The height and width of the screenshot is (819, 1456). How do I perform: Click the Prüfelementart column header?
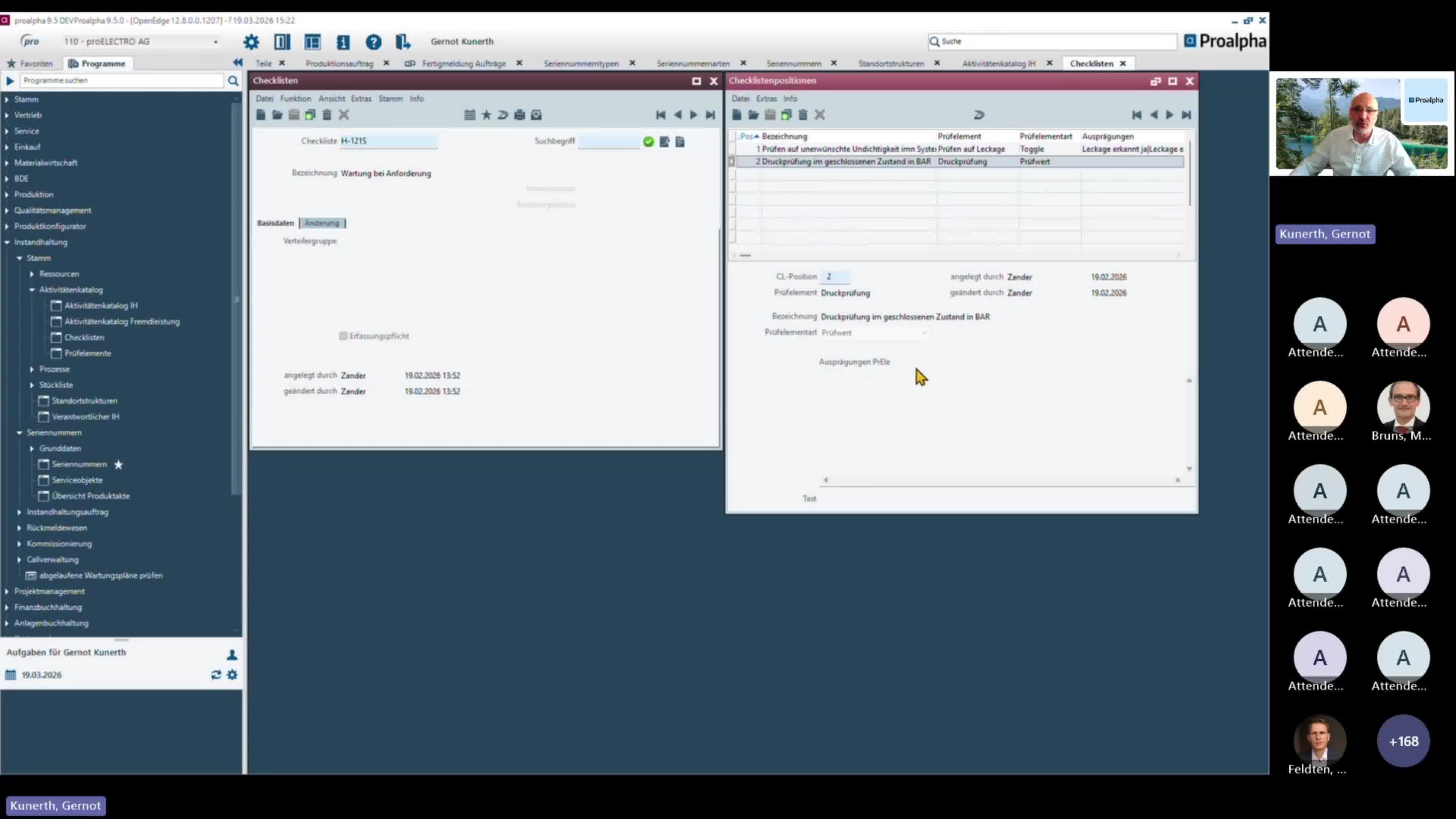point(1046,136)
